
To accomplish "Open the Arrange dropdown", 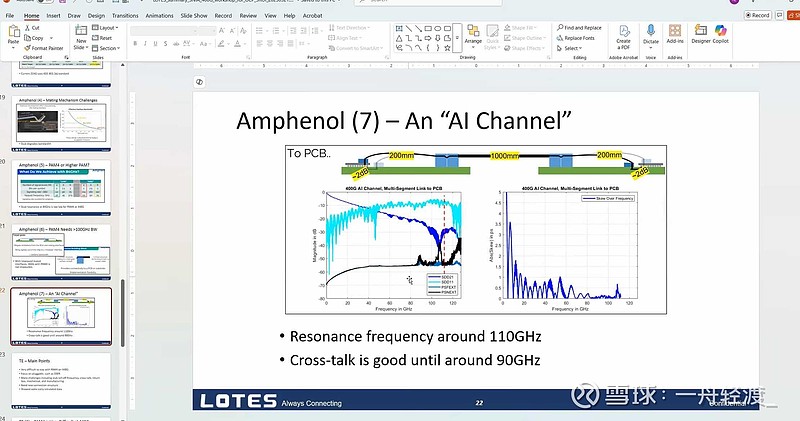I will 473,37.
